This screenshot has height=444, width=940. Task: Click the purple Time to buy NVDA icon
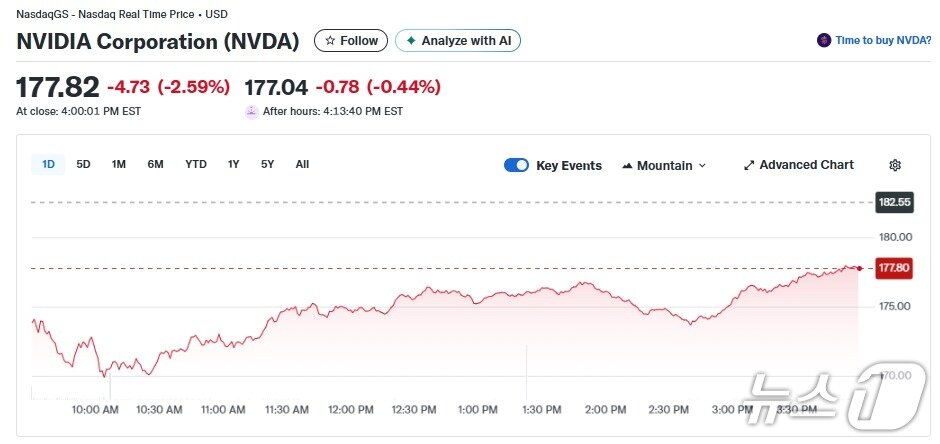tap(824, 41)
